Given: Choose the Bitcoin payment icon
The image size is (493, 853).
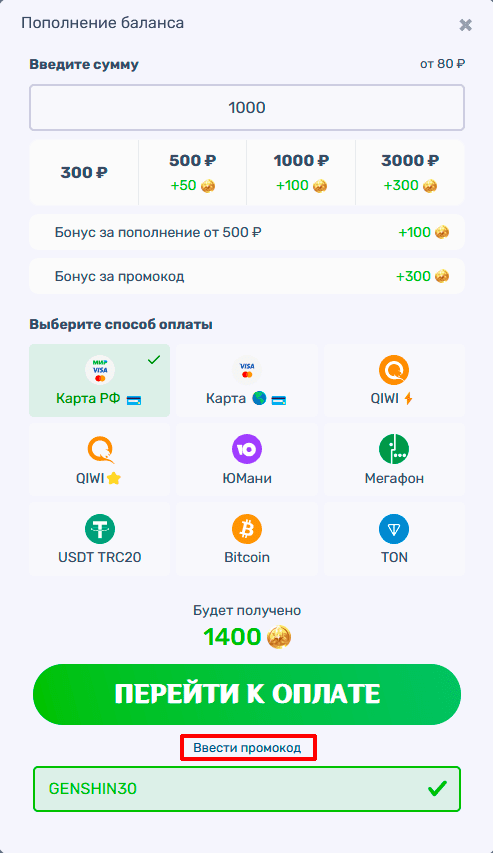Looking at the screenshot, I should coord(247,529).
